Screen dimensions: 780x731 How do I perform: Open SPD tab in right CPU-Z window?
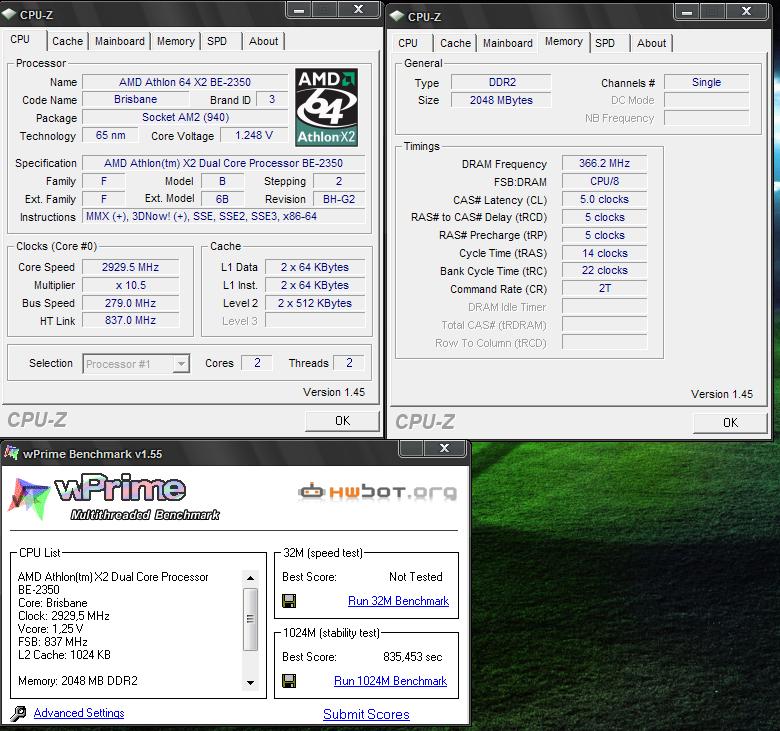point(605,43)
